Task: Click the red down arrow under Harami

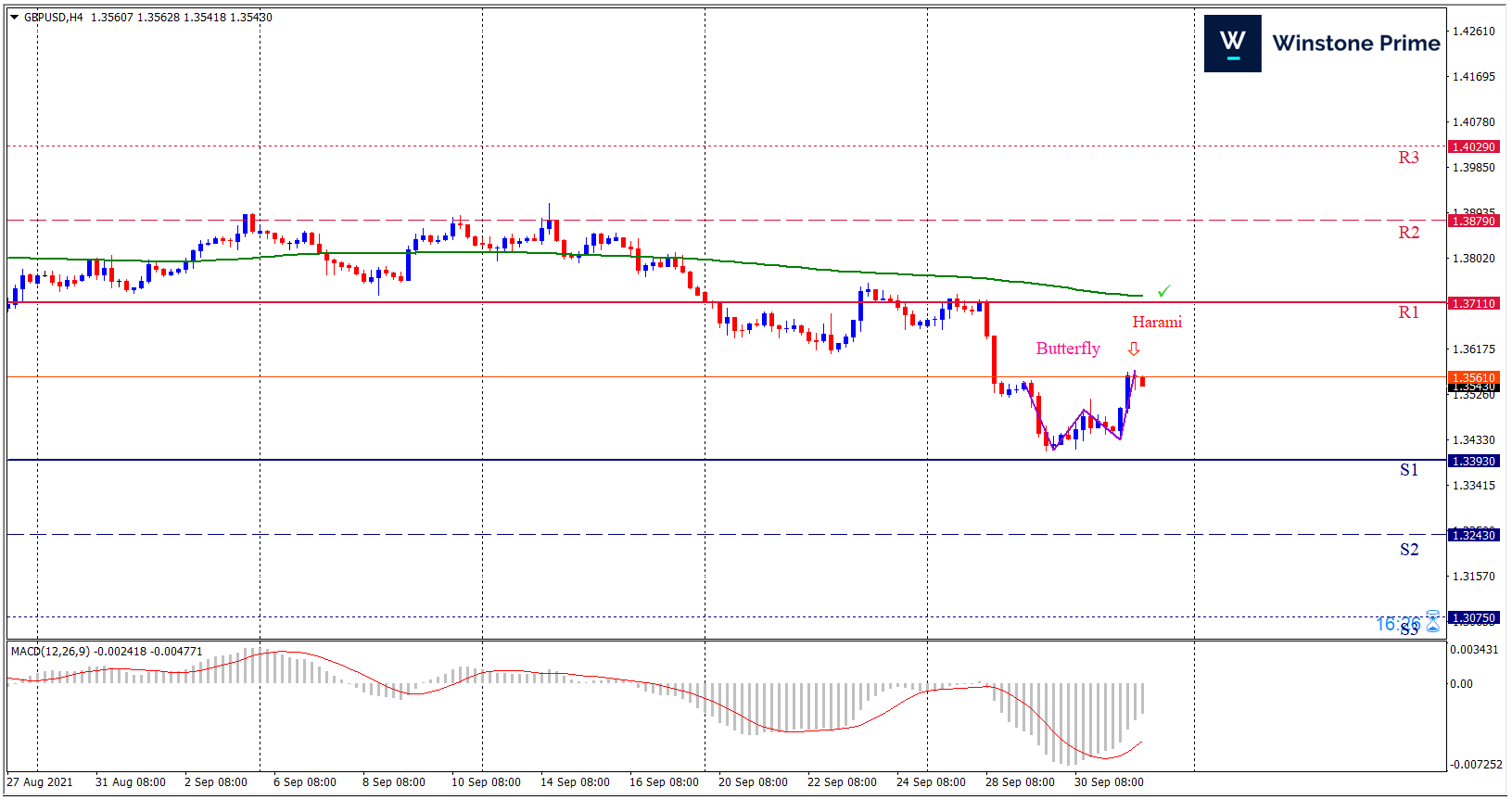Action: [1133, 349]
